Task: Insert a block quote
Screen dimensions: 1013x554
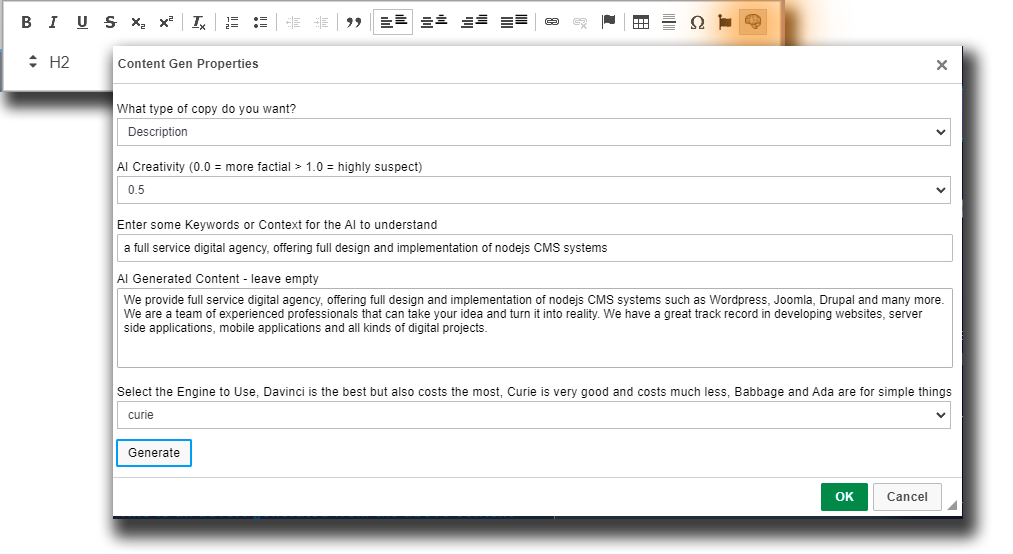Action: click(353, 22)
